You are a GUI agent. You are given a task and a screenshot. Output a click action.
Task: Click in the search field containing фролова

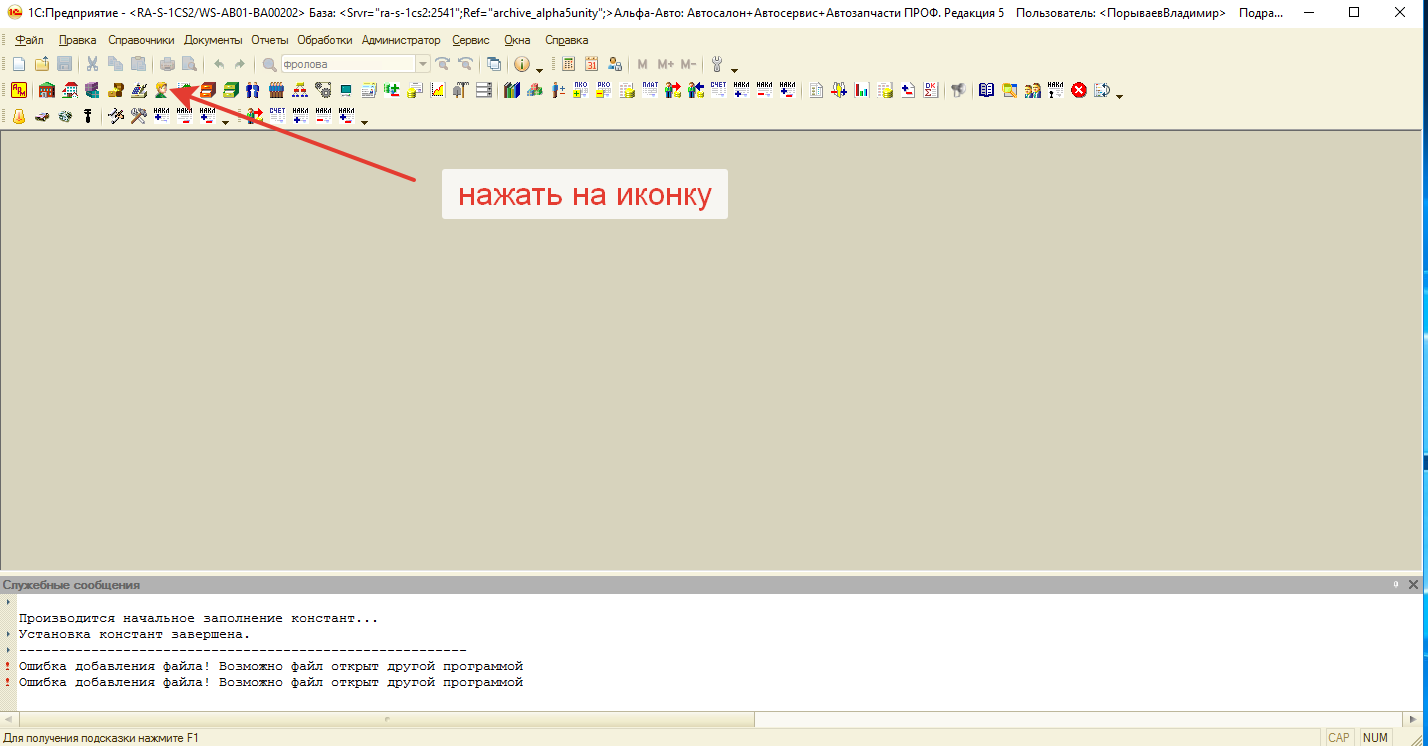(x=346, y=64)
